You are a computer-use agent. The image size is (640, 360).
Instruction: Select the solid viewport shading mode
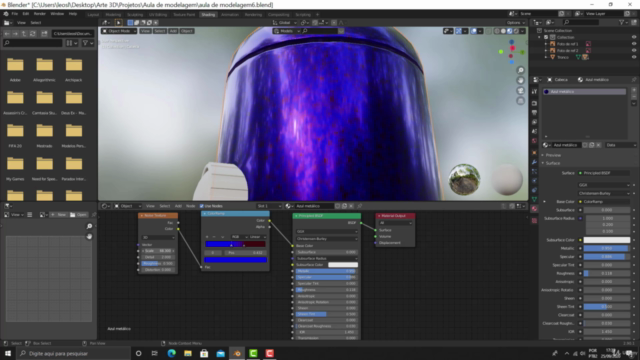(503, 31)
